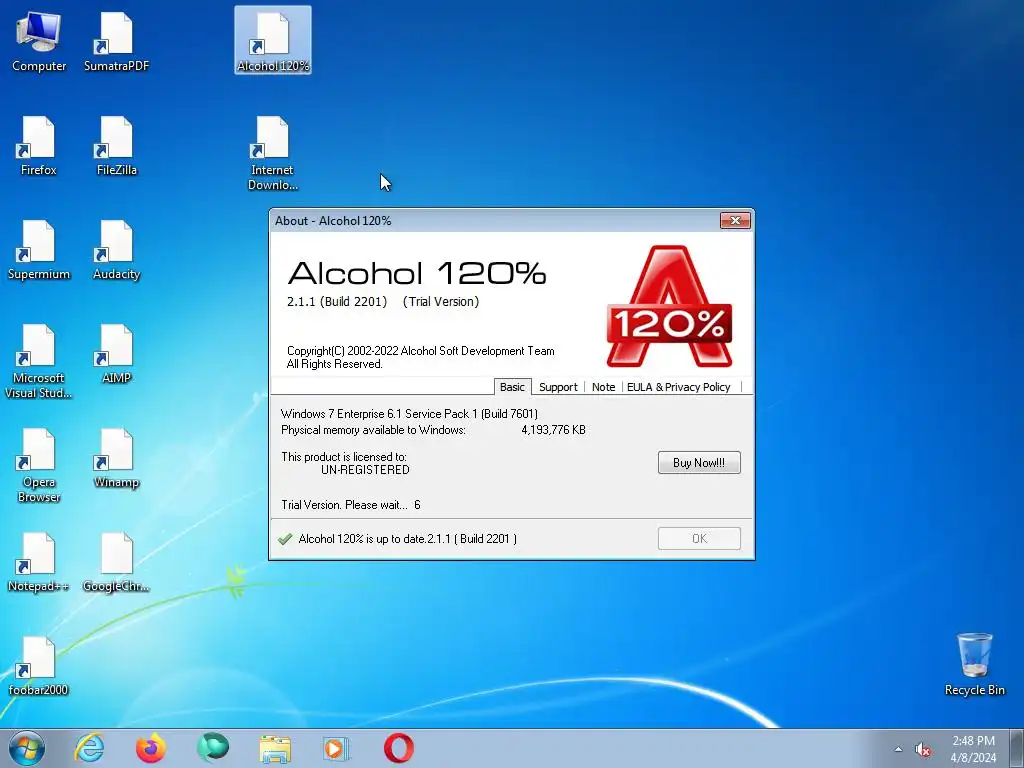Select the Alcohol 120% desktop shortcut

click(273, 40)
